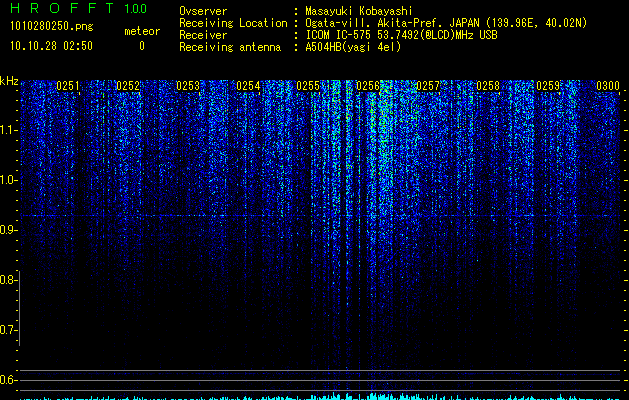Click the 1.0 kHz axis label
The width and height of the screenshot is (629, 400).
click(7, 180)
